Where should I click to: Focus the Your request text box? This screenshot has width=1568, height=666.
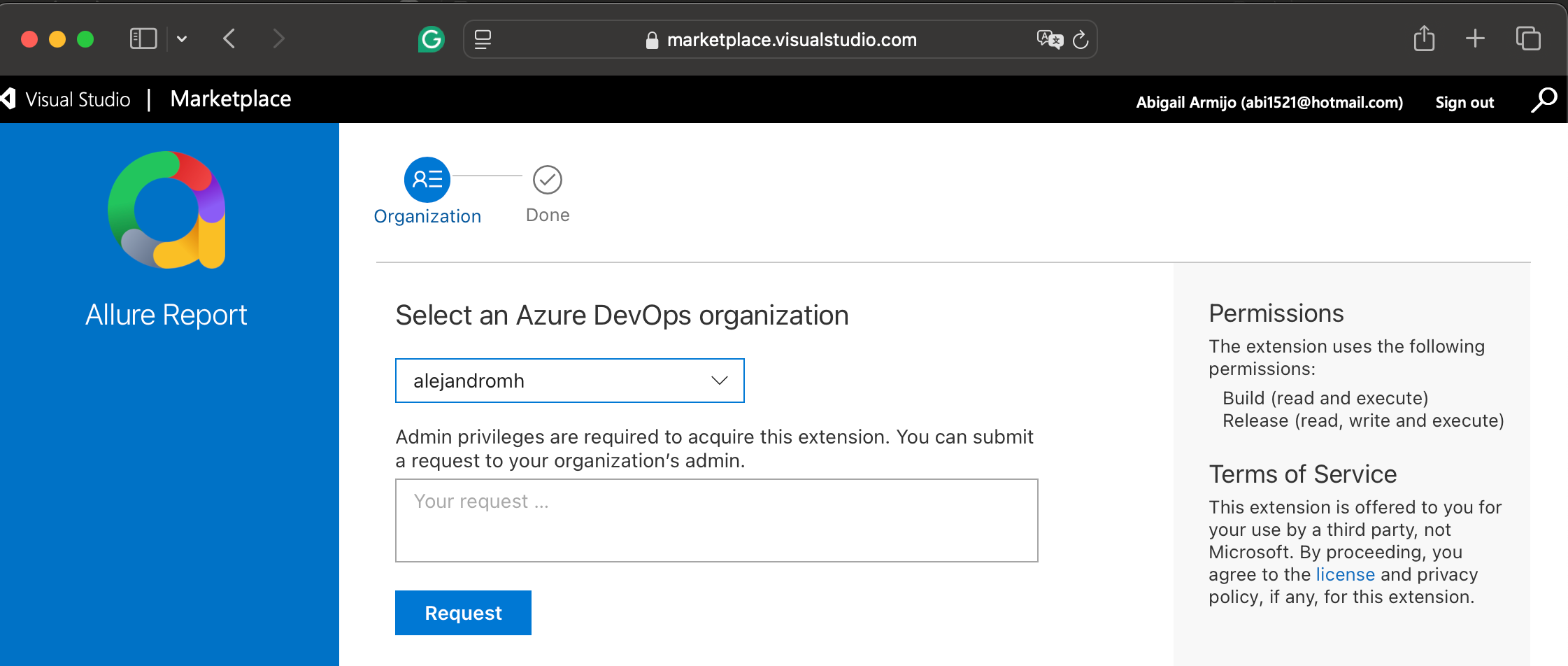point(717,520)
